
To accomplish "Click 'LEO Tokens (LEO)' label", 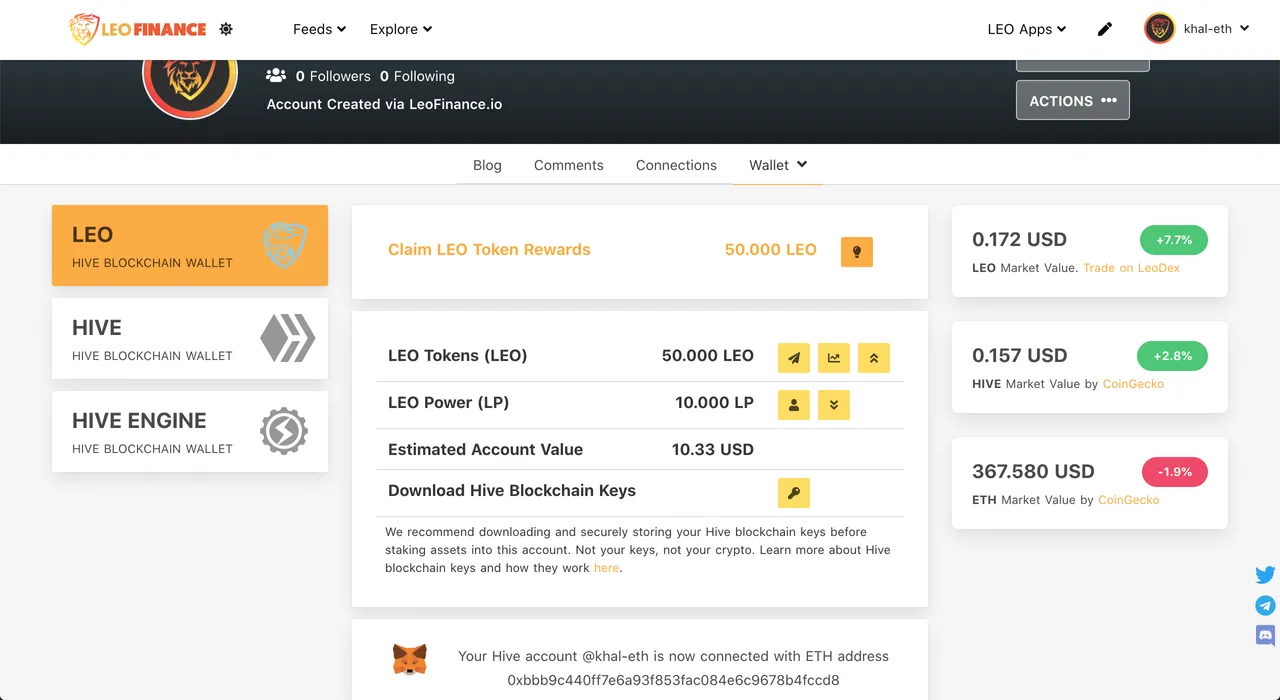I will (457, 356).
